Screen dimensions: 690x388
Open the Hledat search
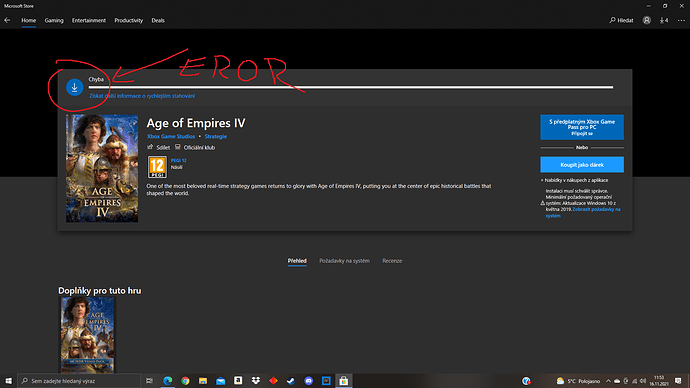tap(621, 20)
